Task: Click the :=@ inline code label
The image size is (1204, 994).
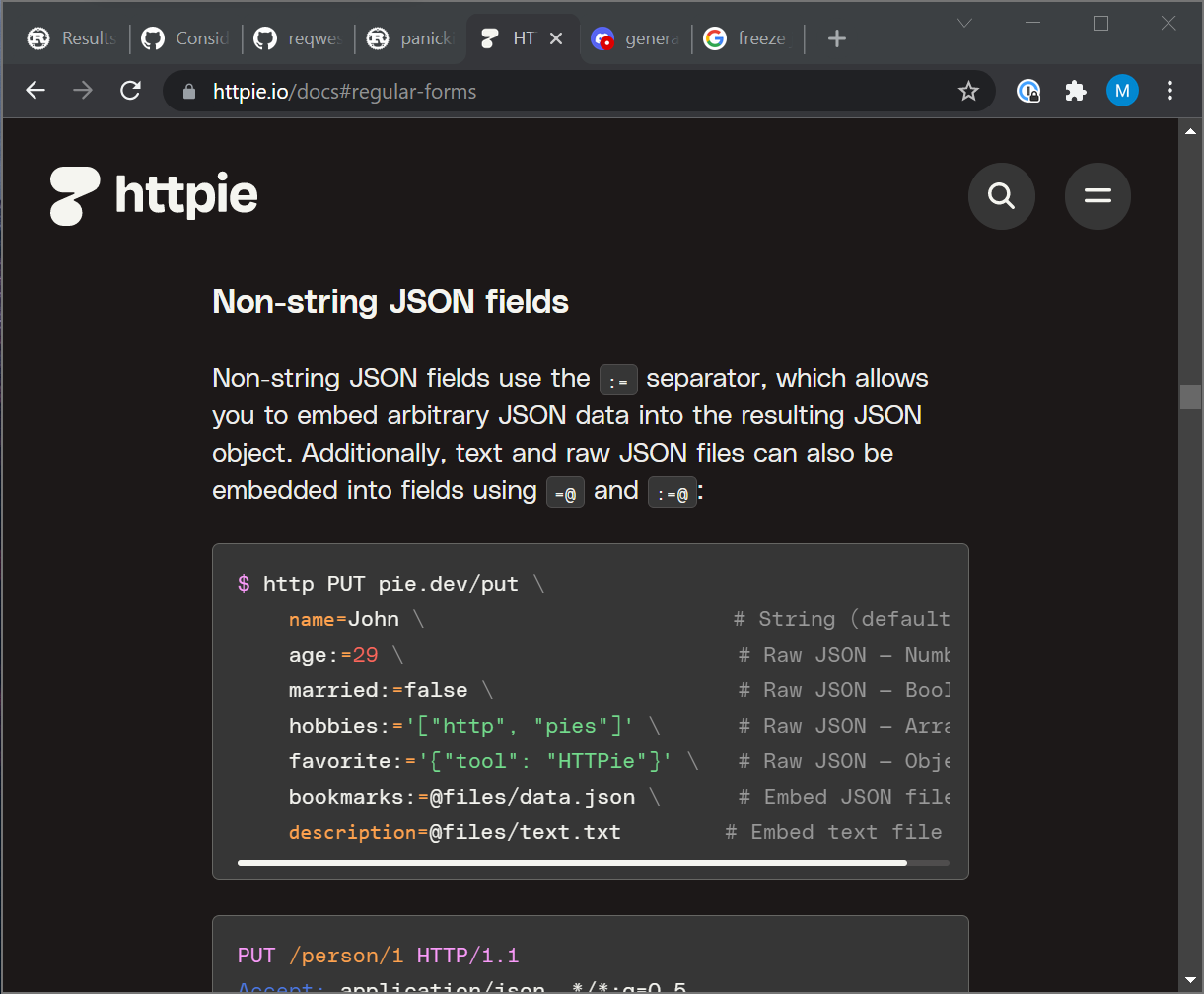Action: pyautogui.click(x=673, y=492)
